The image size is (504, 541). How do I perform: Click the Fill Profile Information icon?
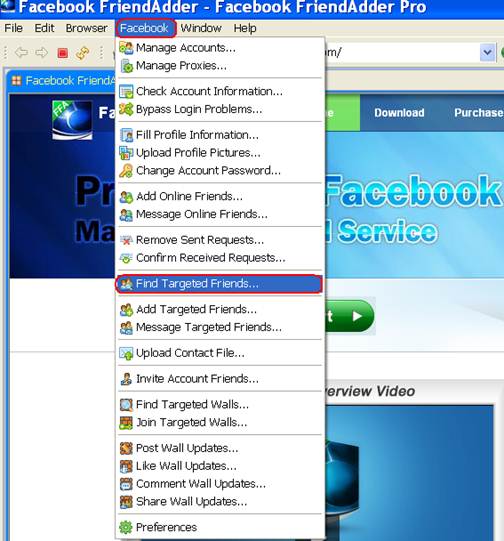[126, 135]
